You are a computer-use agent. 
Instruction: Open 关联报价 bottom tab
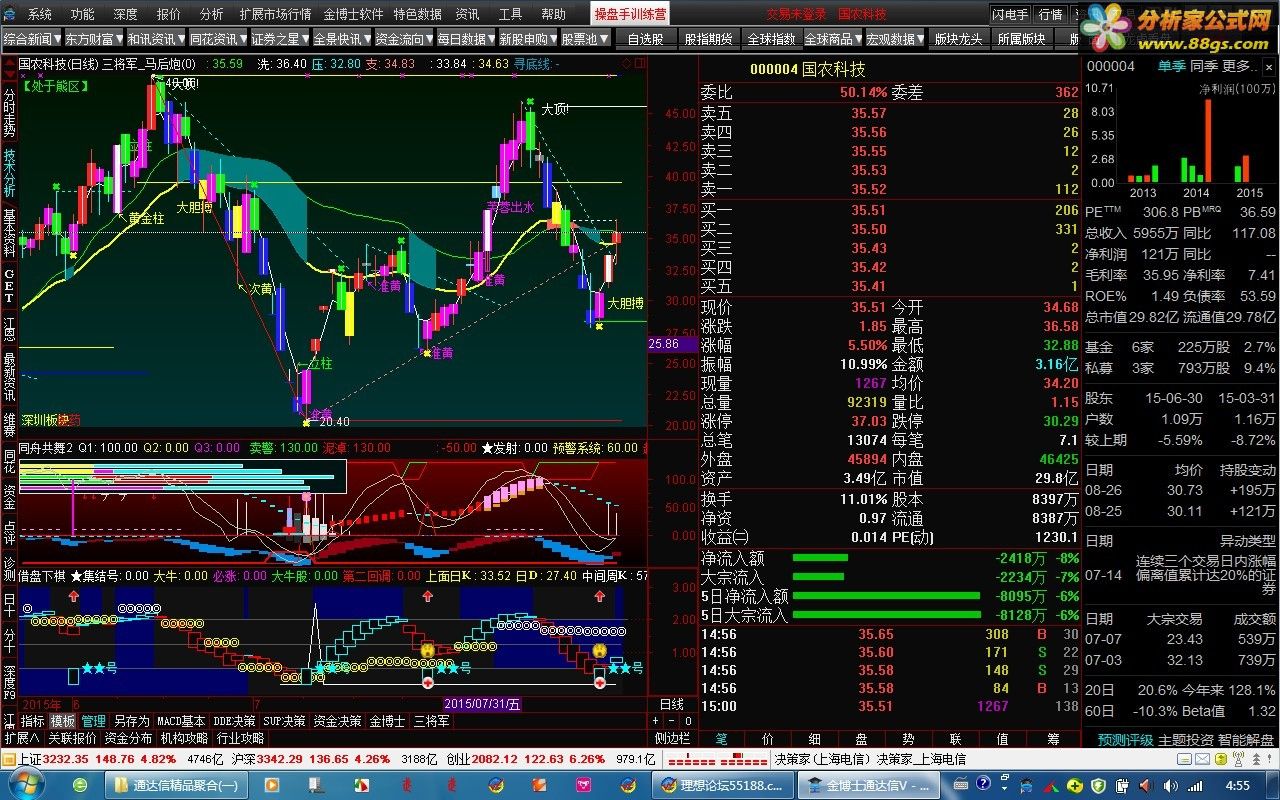[x=72, y=738]
